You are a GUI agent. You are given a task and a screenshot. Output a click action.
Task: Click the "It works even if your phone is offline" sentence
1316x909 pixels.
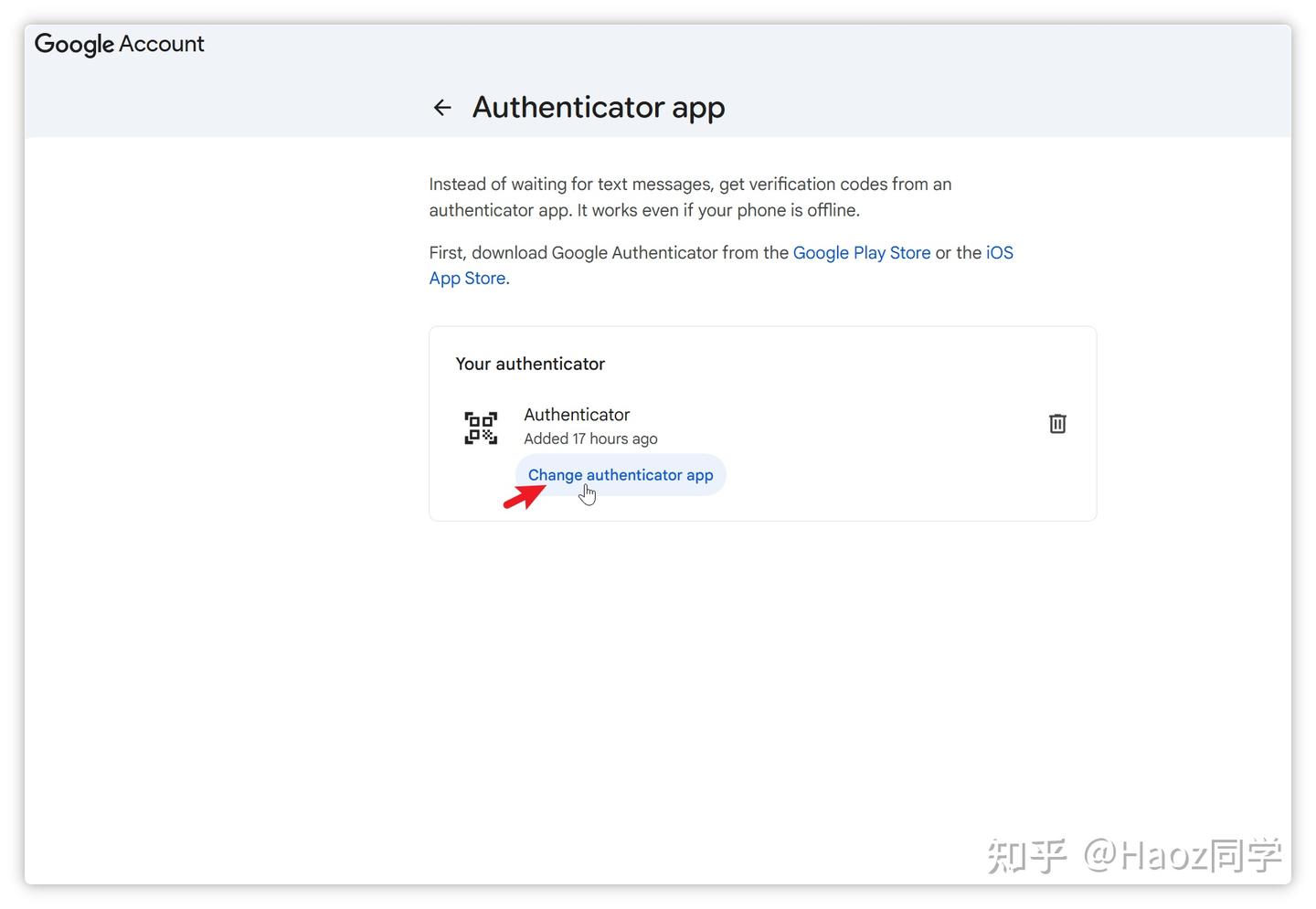pos(718,210)
